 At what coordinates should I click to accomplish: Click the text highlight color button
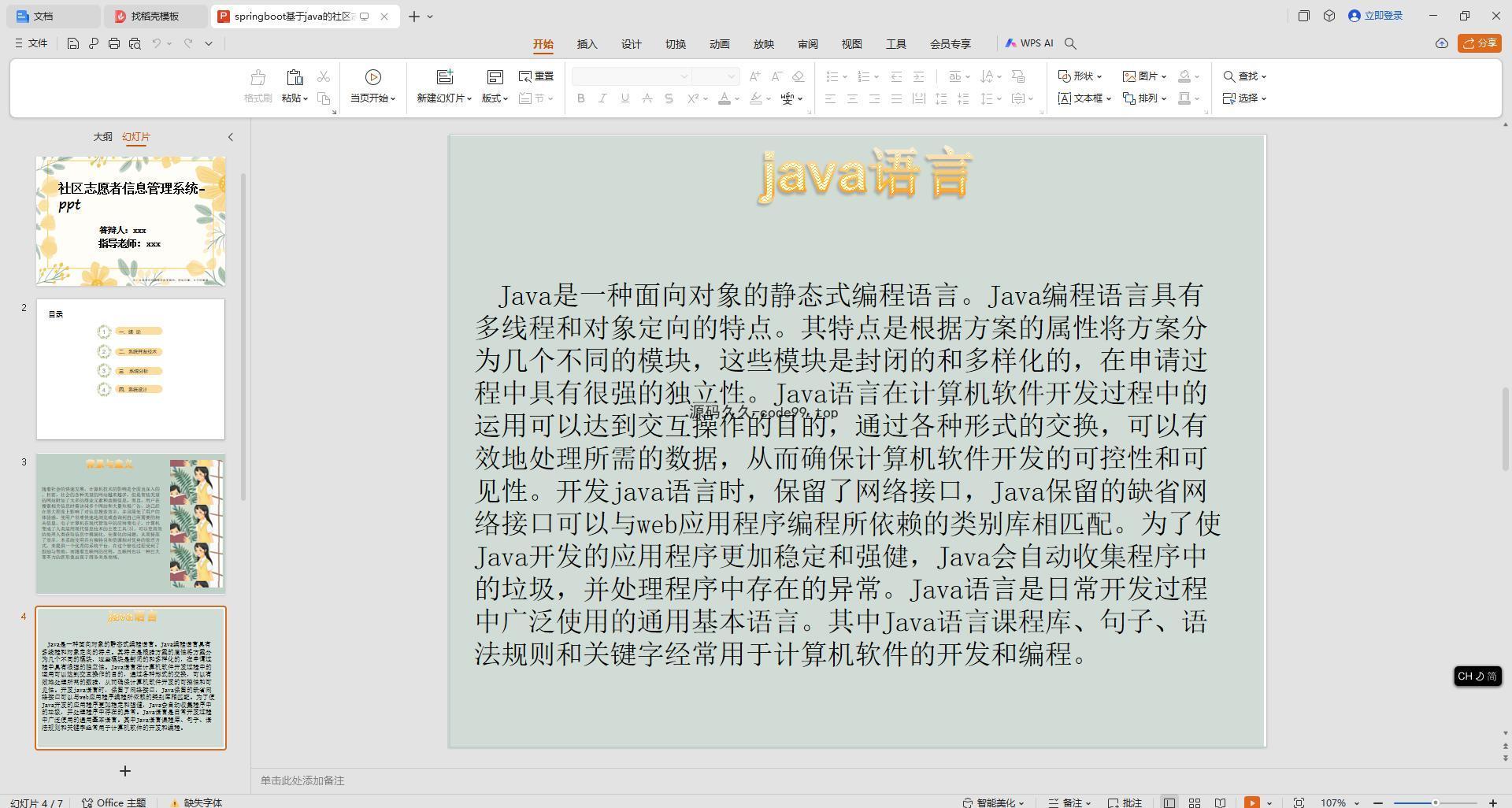tap(757, 98)
